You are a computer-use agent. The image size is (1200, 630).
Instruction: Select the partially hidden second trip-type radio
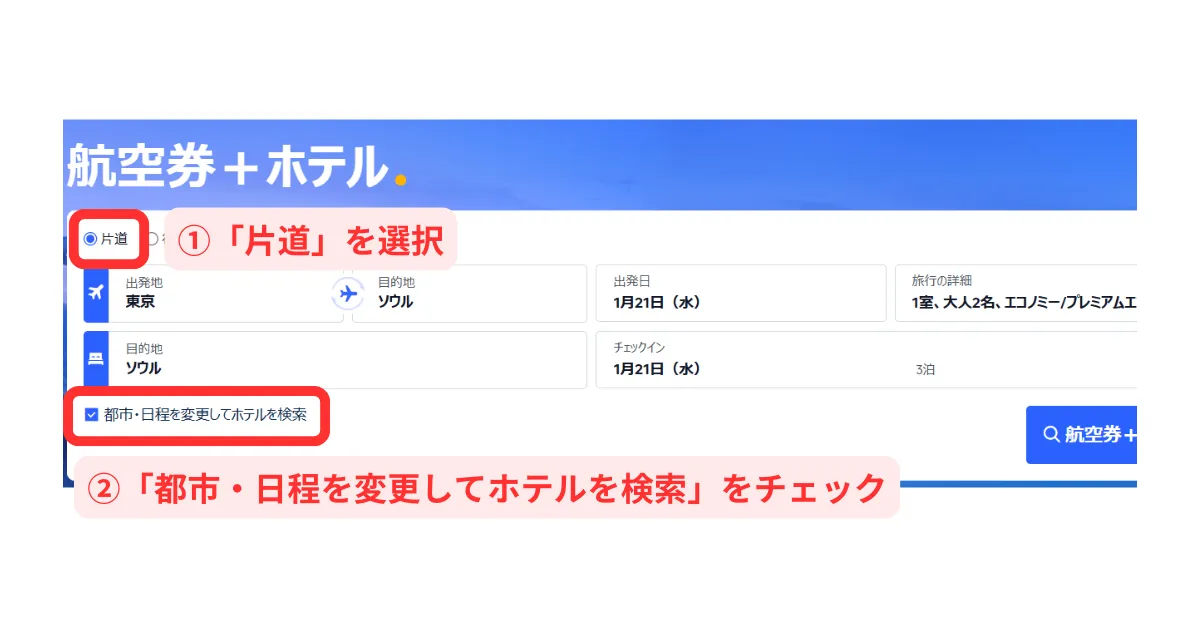coord(153,239)
